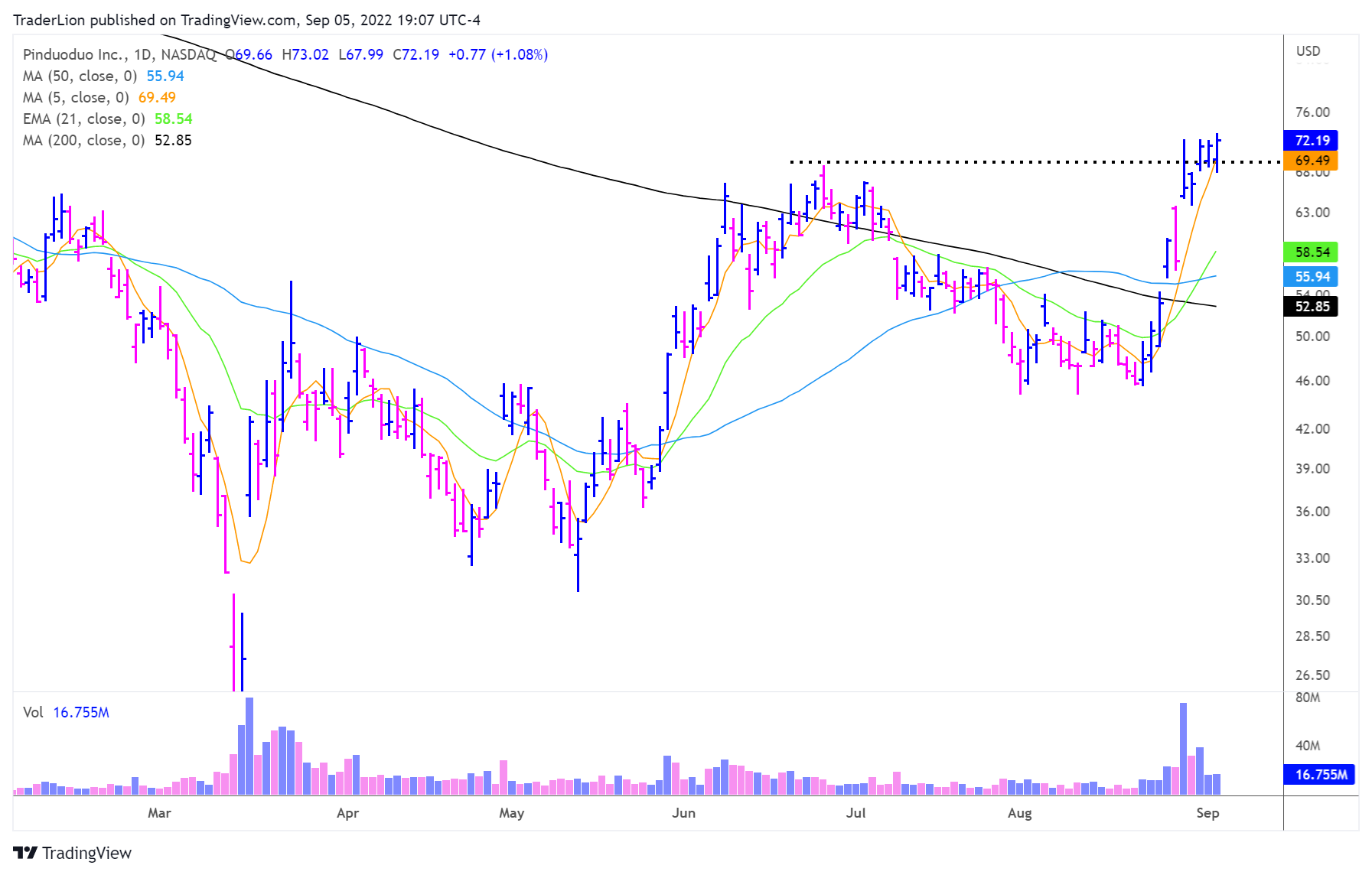Screen dimensions: 1372x875
Task: Click the L67.99 low value
Action: [361, 54]
